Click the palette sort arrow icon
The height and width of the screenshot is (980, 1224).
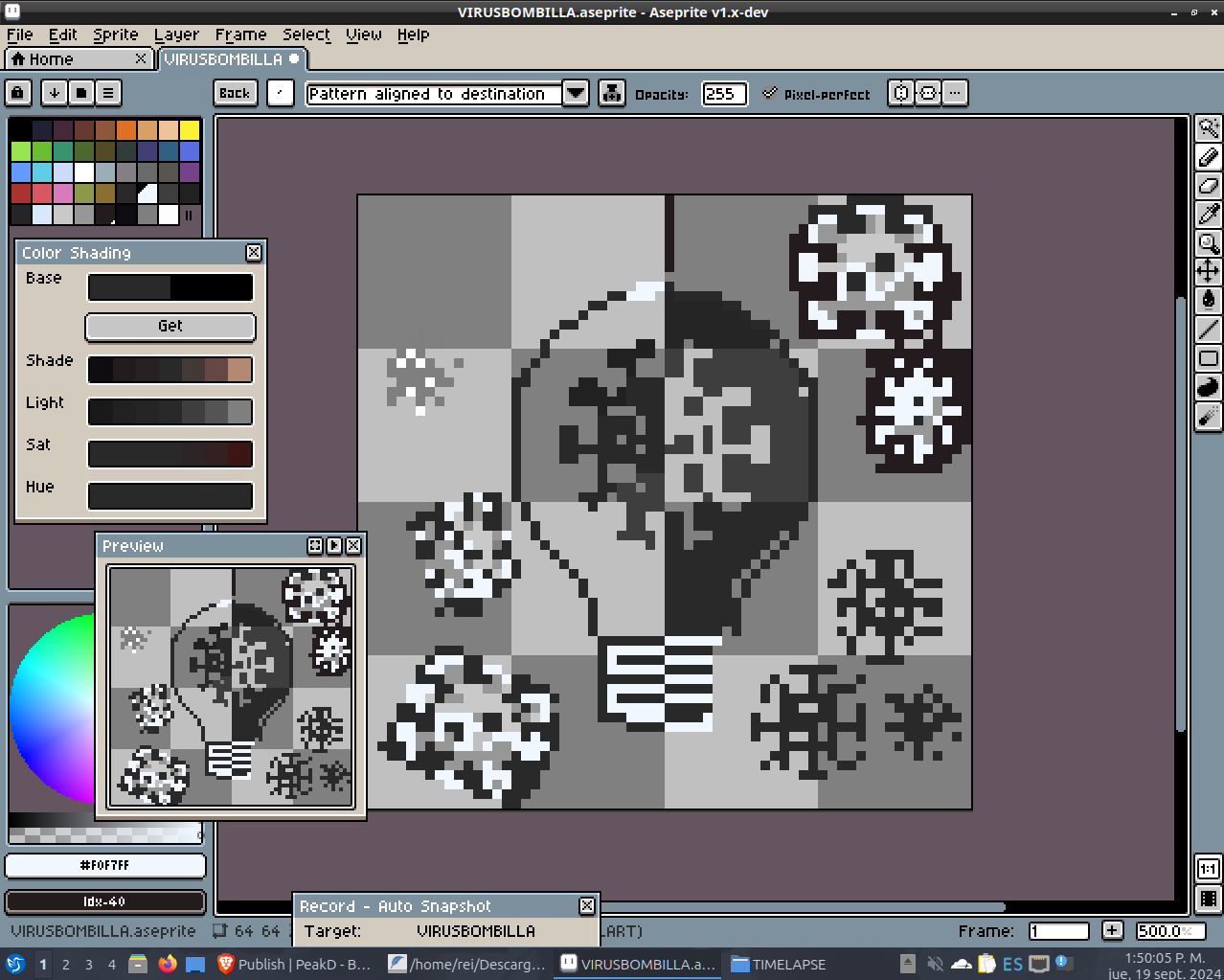[55, 93]
